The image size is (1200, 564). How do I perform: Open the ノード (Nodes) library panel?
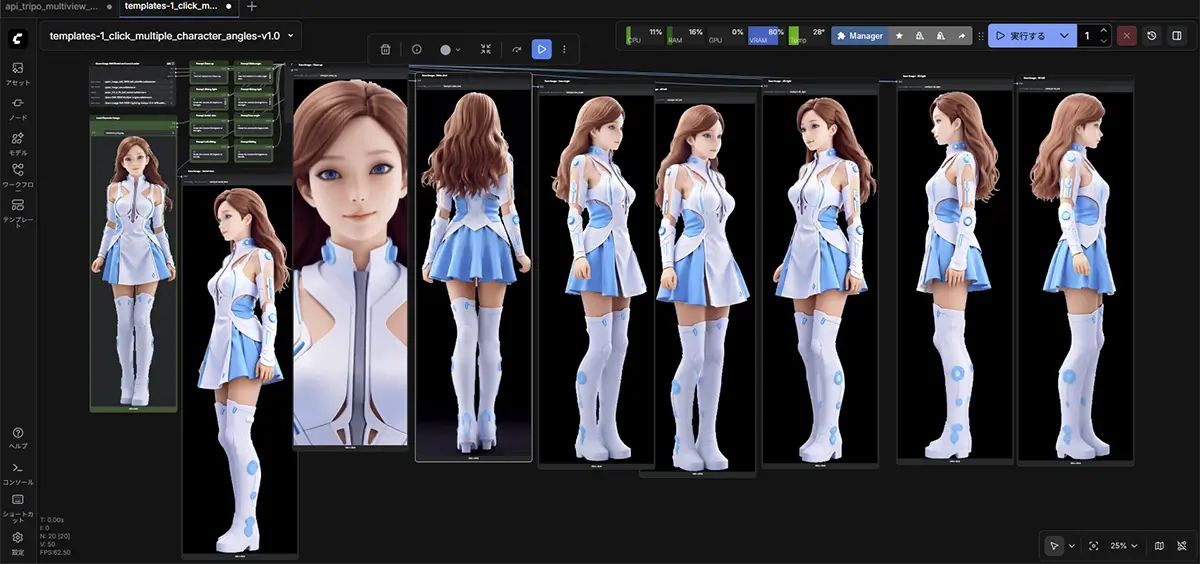coord(17,109)
